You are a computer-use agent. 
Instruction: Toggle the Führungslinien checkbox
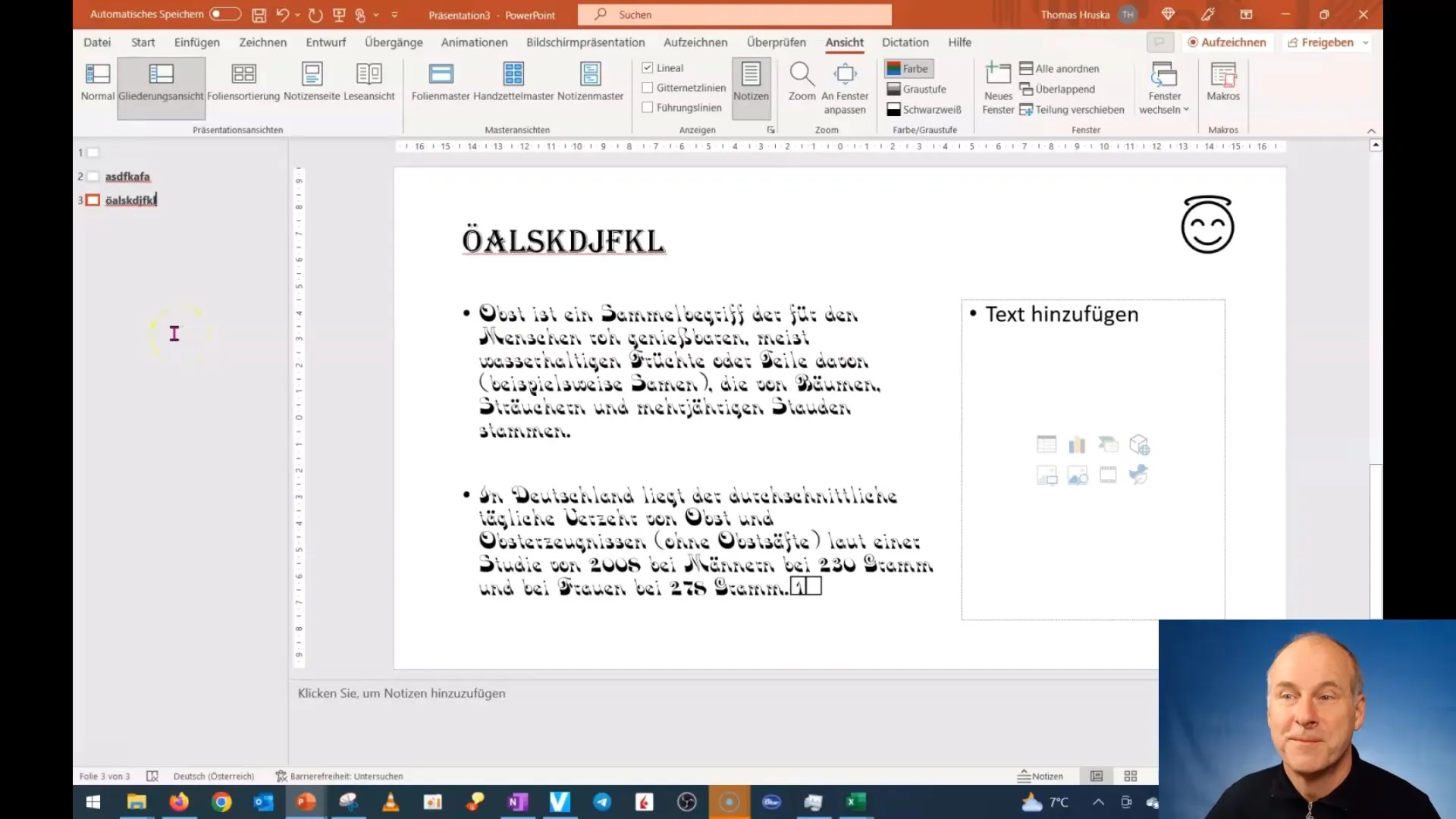point(648,108)
